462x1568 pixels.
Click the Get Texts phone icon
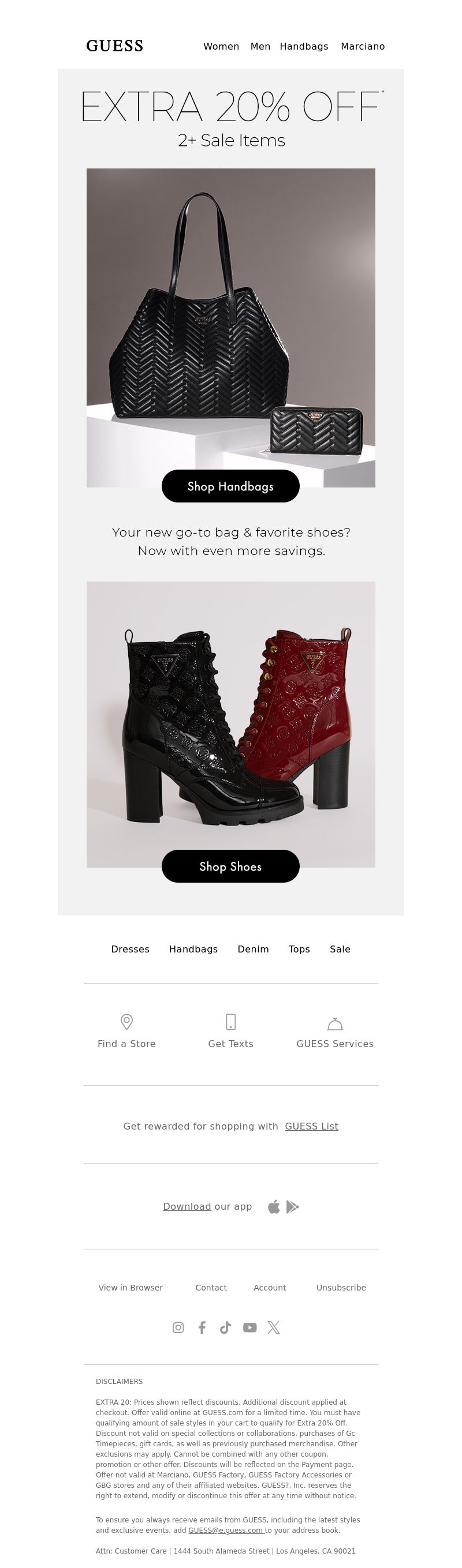tap(230, 1021)
